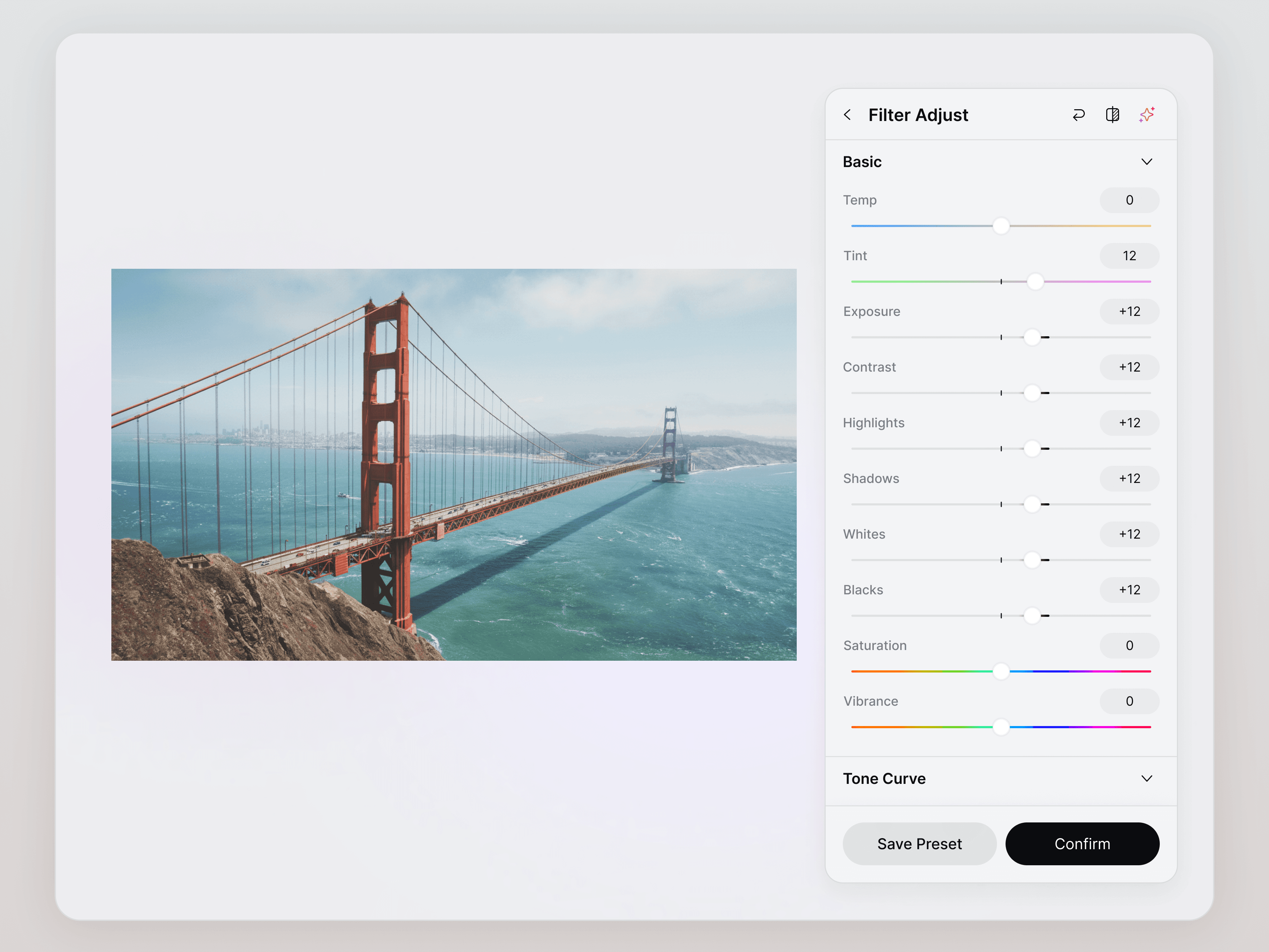Collapse the Basic section chevron
The width and height of the screenshot is (1269, 952).
(1146, 162)
